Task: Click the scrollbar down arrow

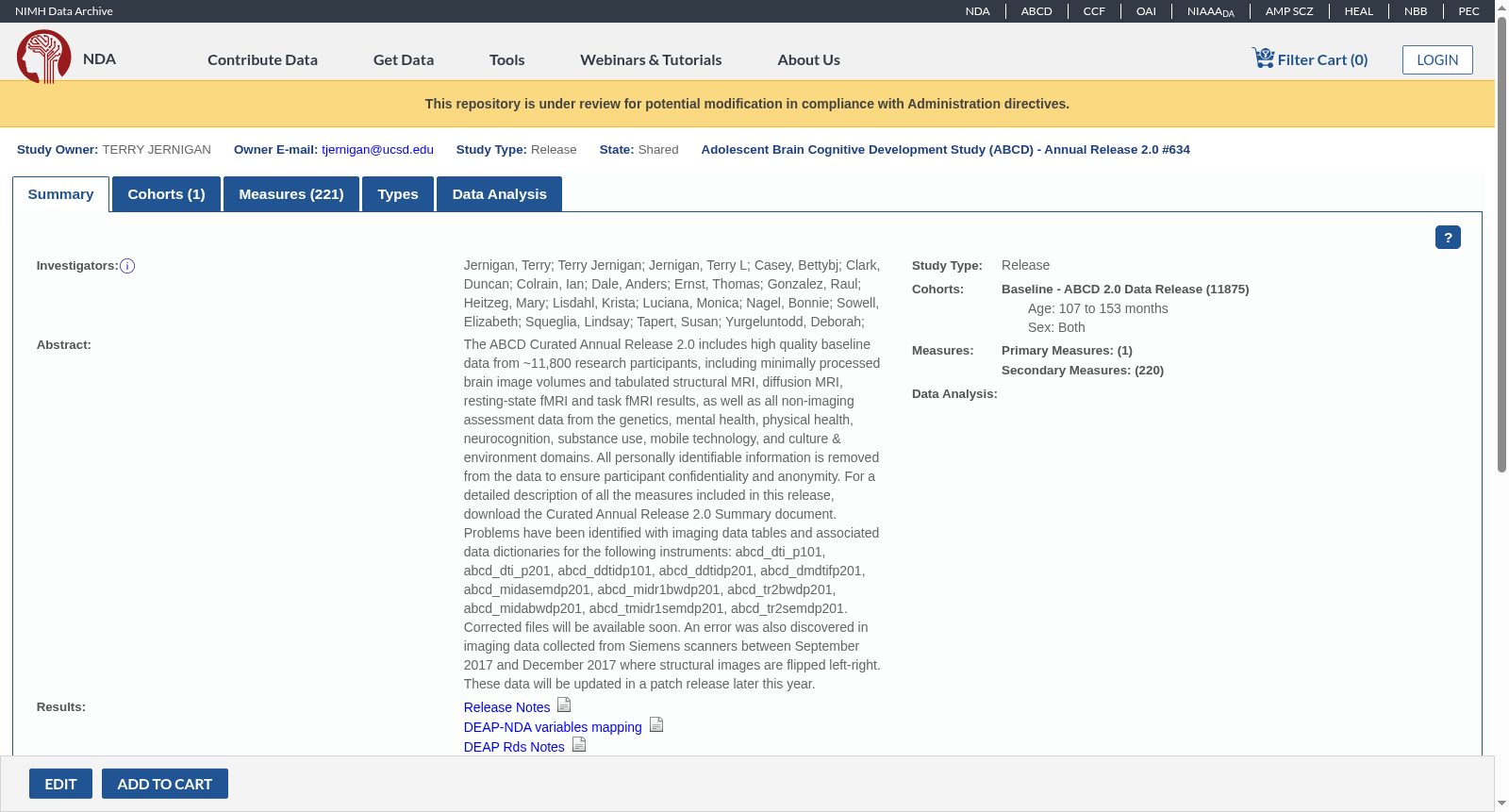Action: 1501,804
